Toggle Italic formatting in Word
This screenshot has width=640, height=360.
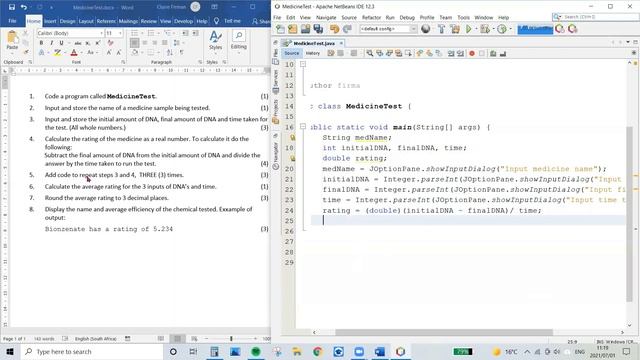pos(51,43)
